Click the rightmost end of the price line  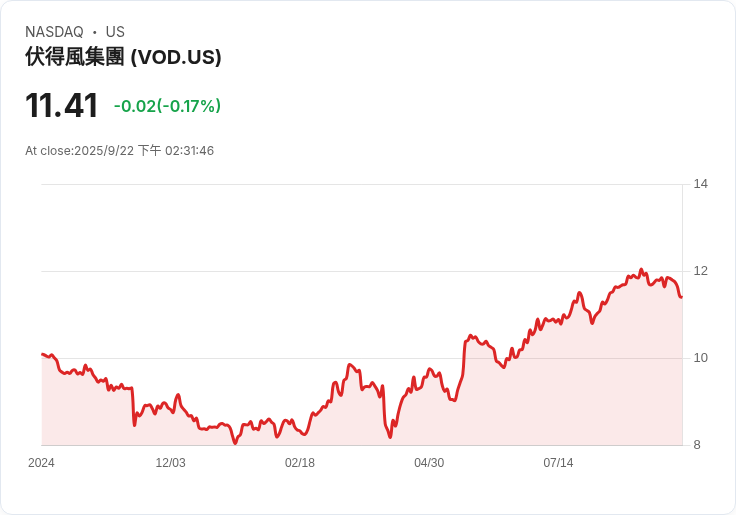[681, 297]
